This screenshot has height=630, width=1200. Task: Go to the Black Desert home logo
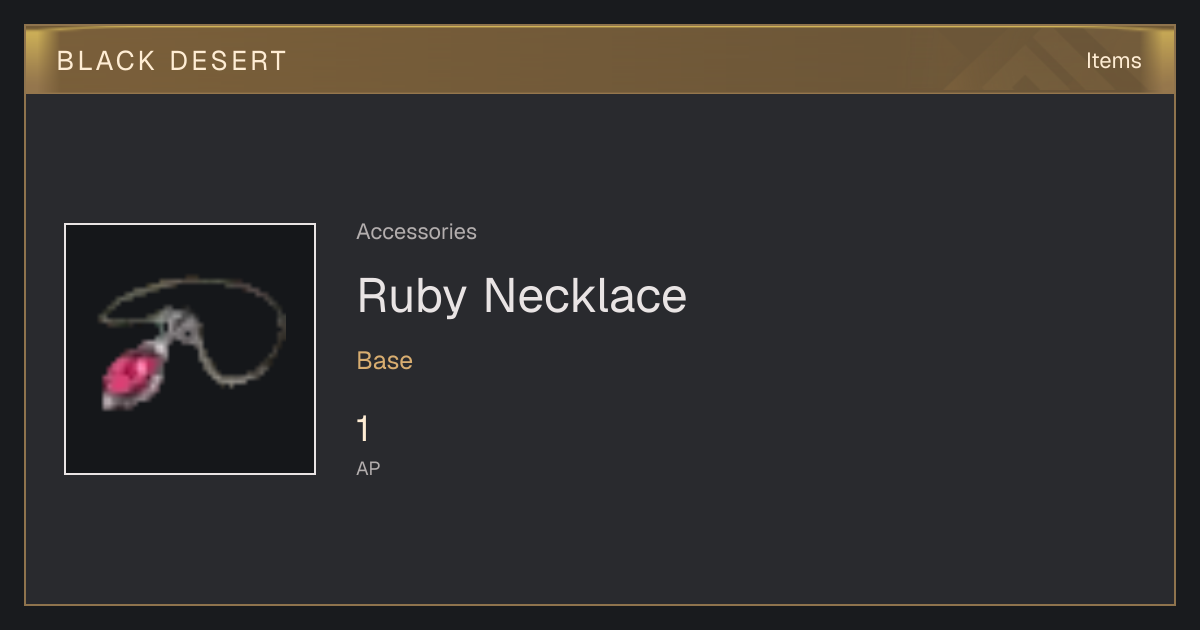[x=172, y=61]
